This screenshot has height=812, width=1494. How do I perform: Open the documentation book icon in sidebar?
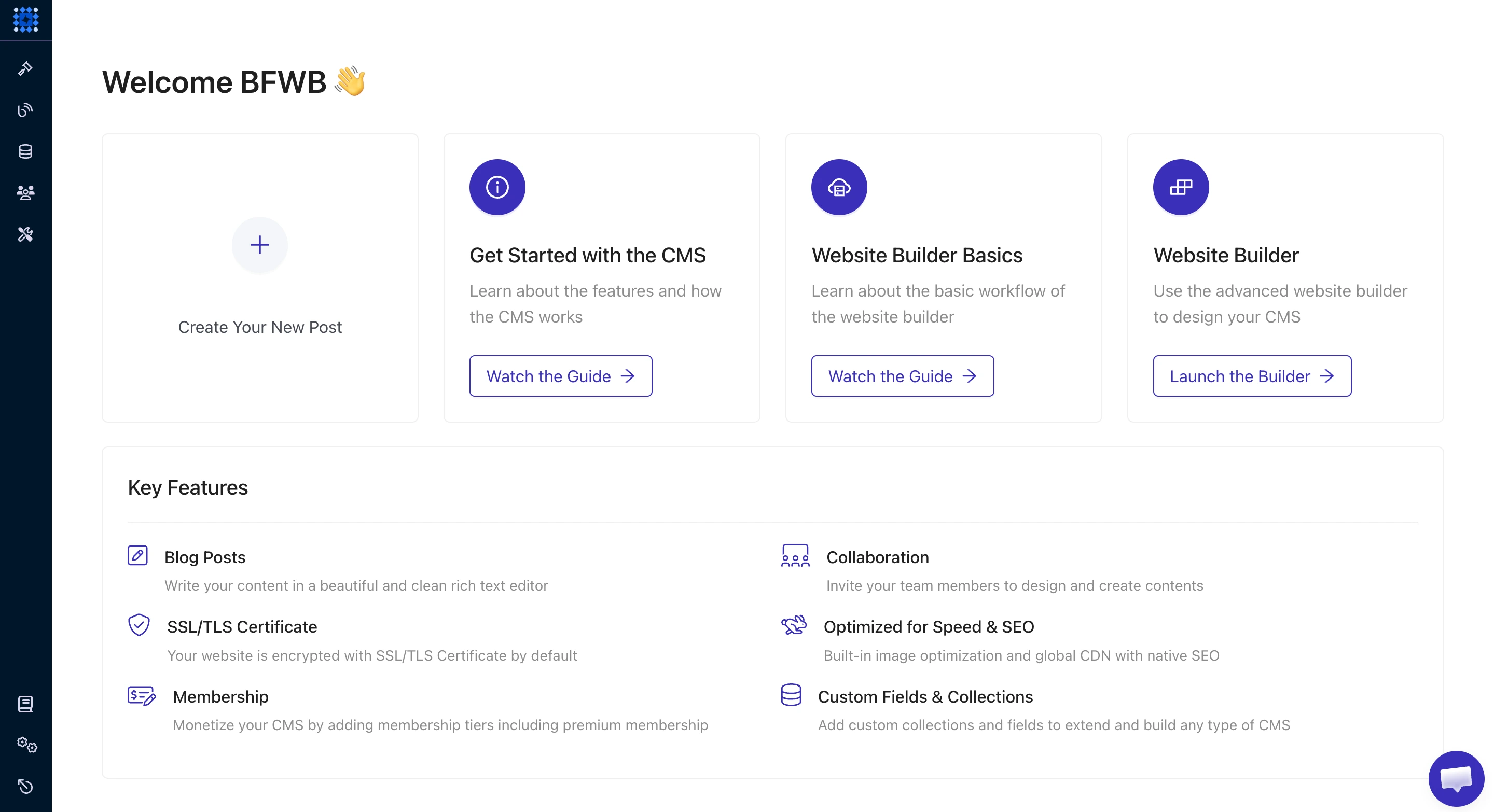coord(25,704)
